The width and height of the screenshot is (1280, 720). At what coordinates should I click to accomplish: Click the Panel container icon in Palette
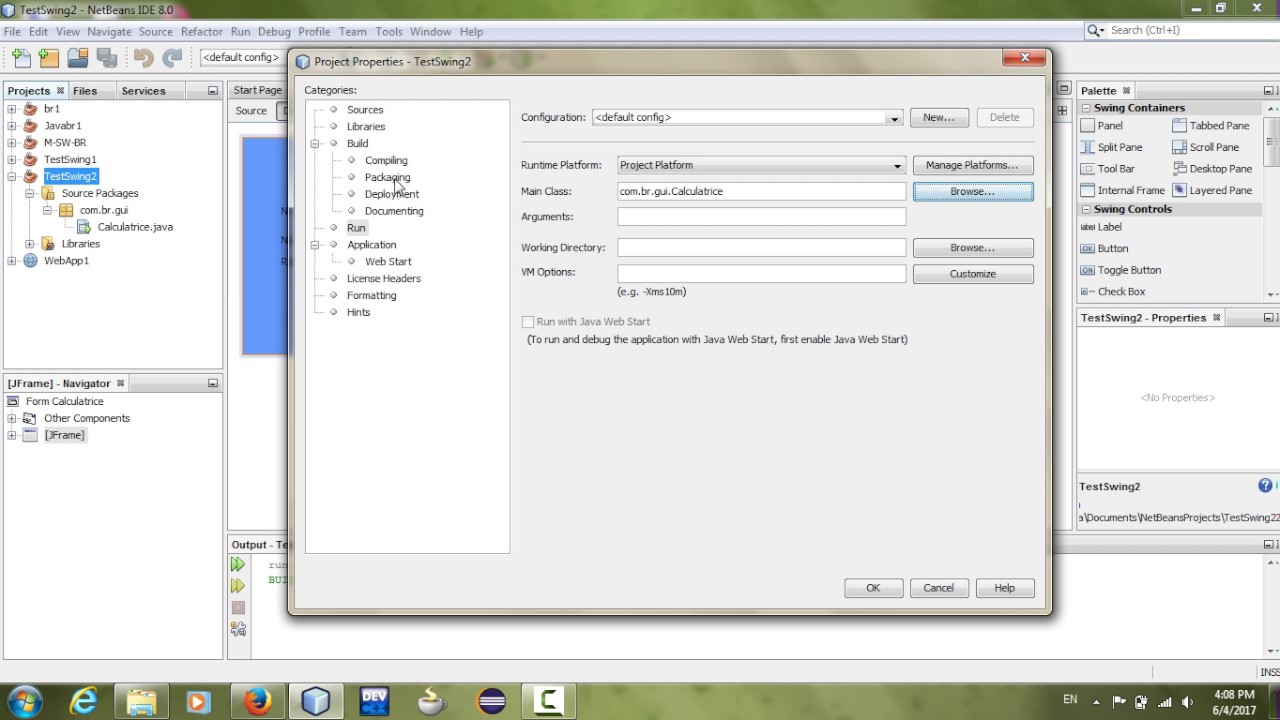[x=1087, y=126]
